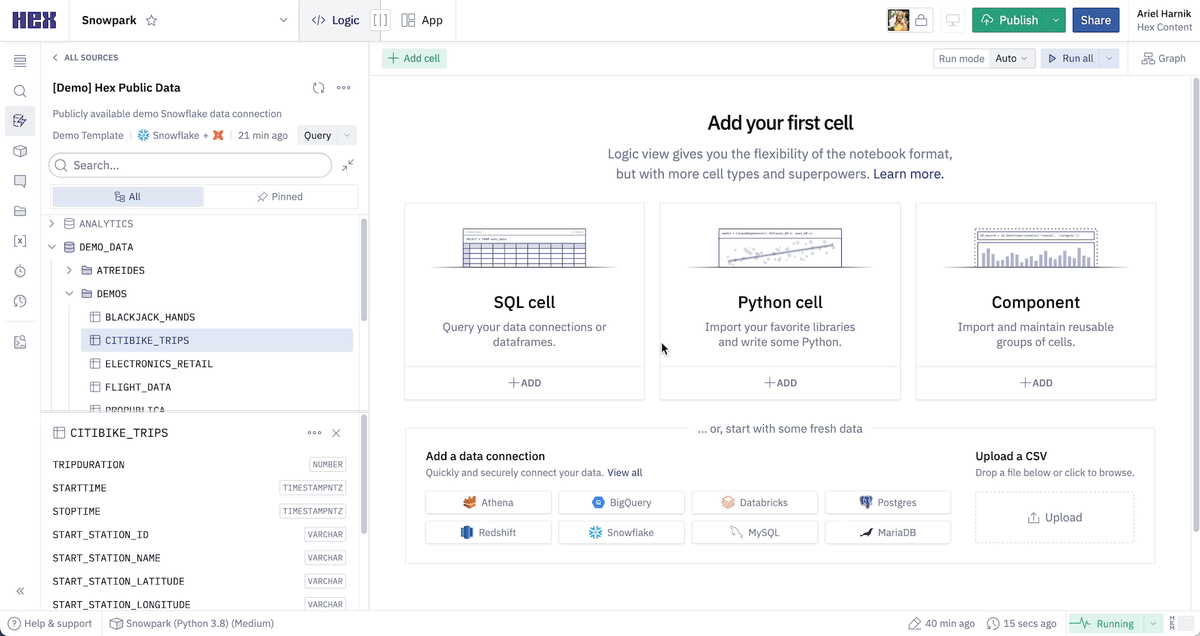Choose the Databricks data connection
The width and height of the screenshot is (1200, 636).
(754, 503)
